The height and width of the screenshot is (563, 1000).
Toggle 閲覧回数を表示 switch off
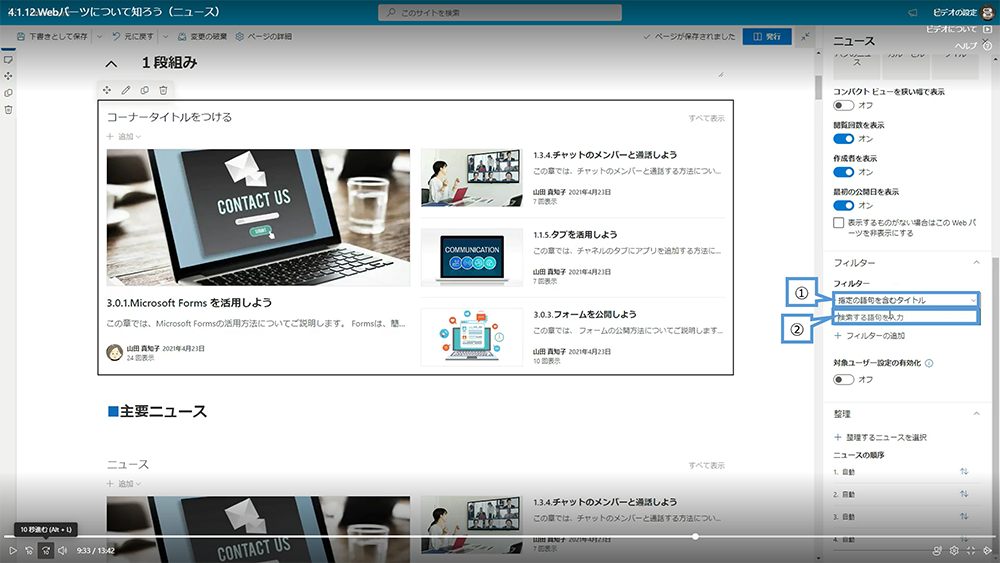(x=843, y=138)
